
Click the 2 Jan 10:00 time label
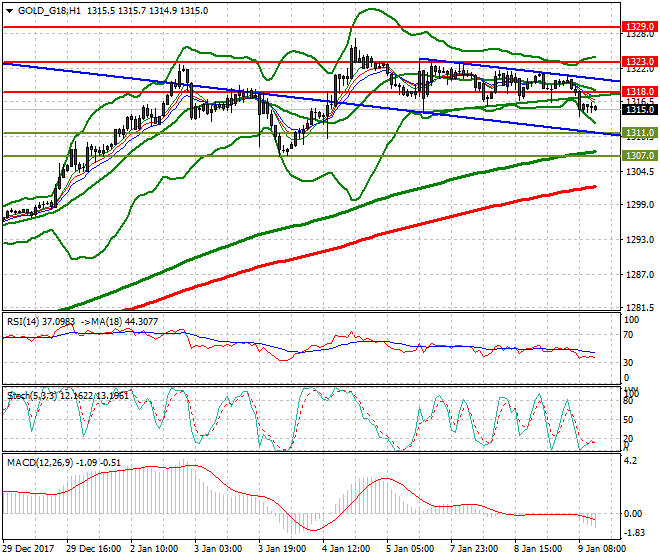click(154, 549)
